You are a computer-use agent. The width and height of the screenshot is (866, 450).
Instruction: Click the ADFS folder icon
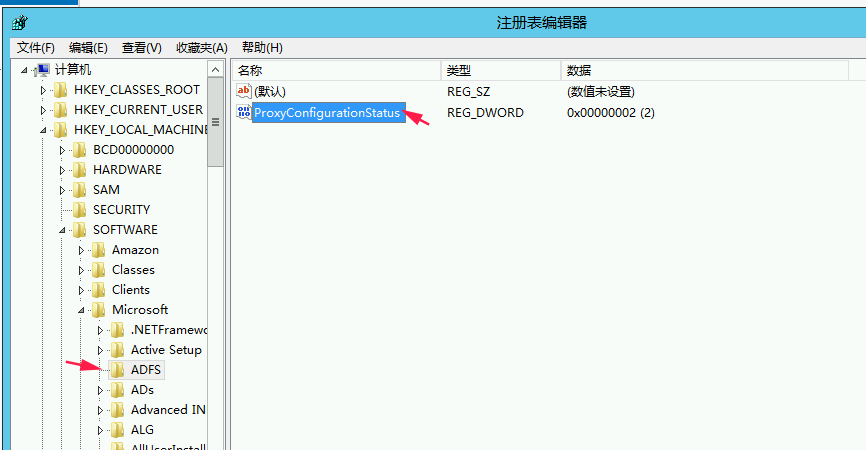[x=117, y=370]
